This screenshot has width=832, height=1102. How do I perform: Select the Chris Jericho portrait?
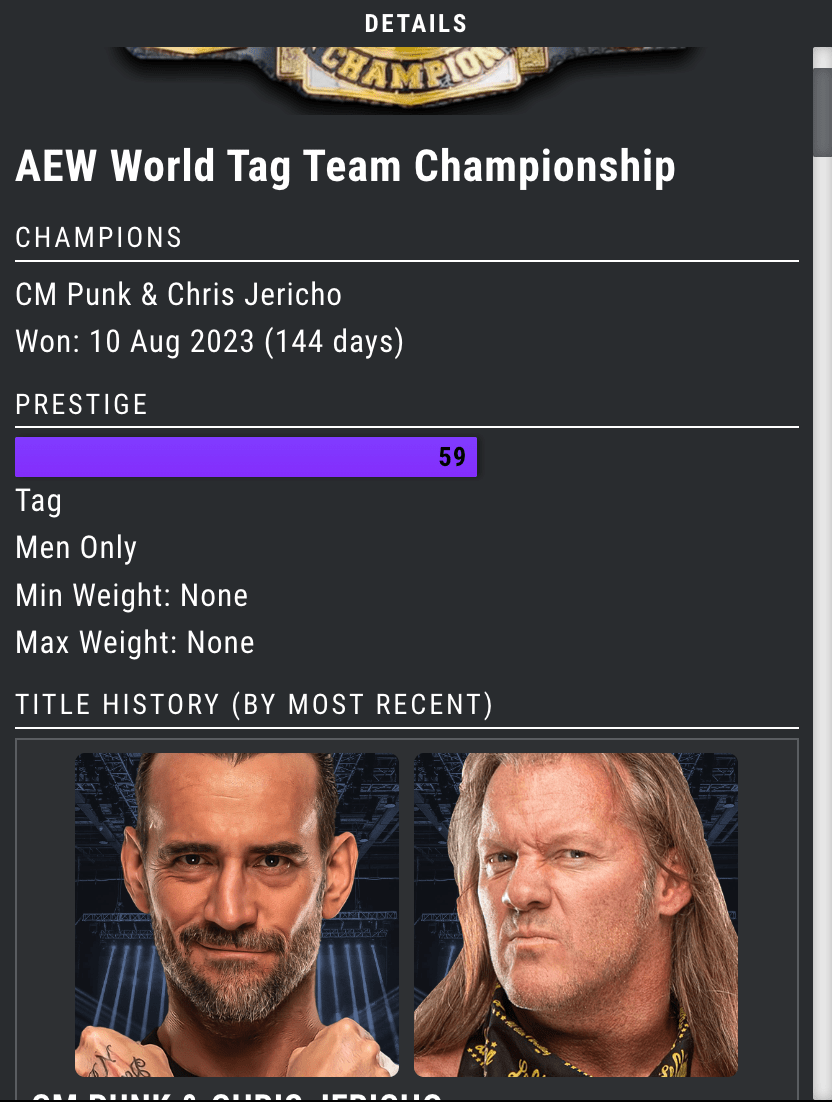(575, 915)
